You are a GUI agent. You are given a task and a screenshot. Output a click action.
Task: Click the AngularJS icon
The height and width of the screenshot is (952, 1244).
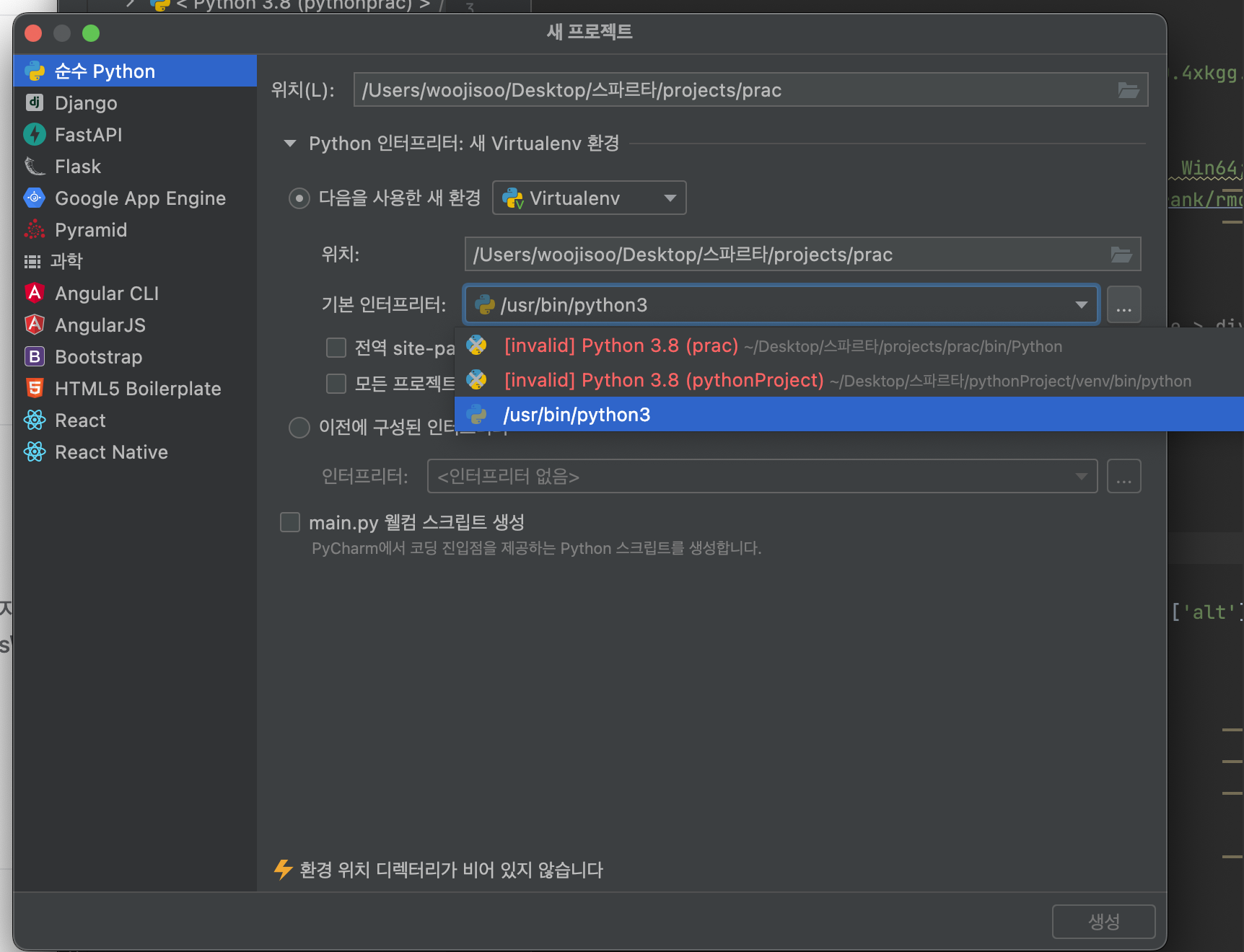tap(35, 325)
